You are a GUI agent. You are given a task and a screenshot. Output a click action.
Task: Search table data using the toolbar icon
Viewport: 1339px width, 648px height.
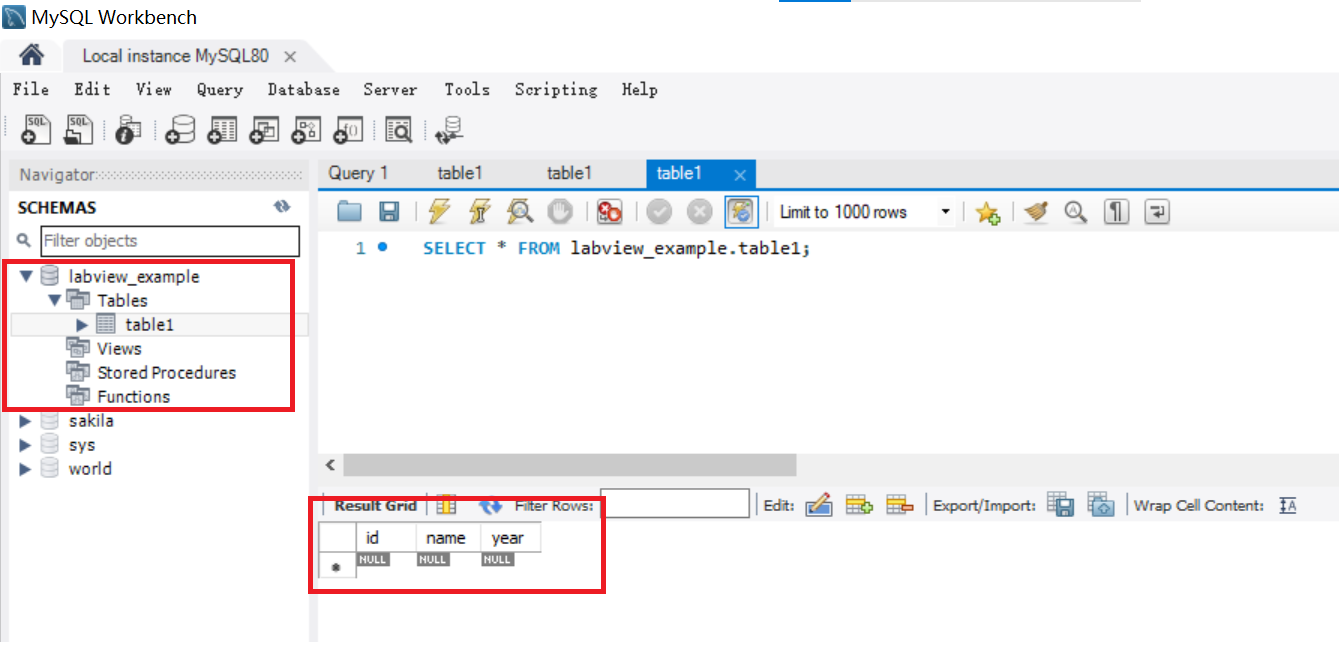[x=399, y=129]
